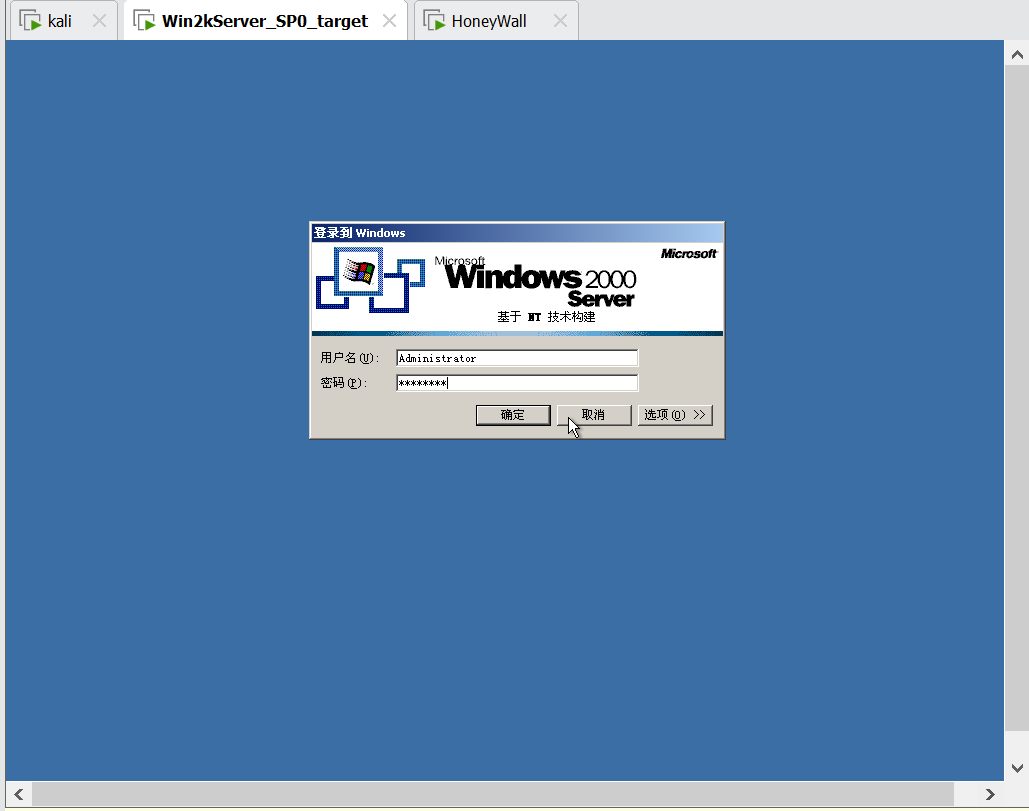Close the kali tab
Screen dimensions: 1029x811
[99, 21]
